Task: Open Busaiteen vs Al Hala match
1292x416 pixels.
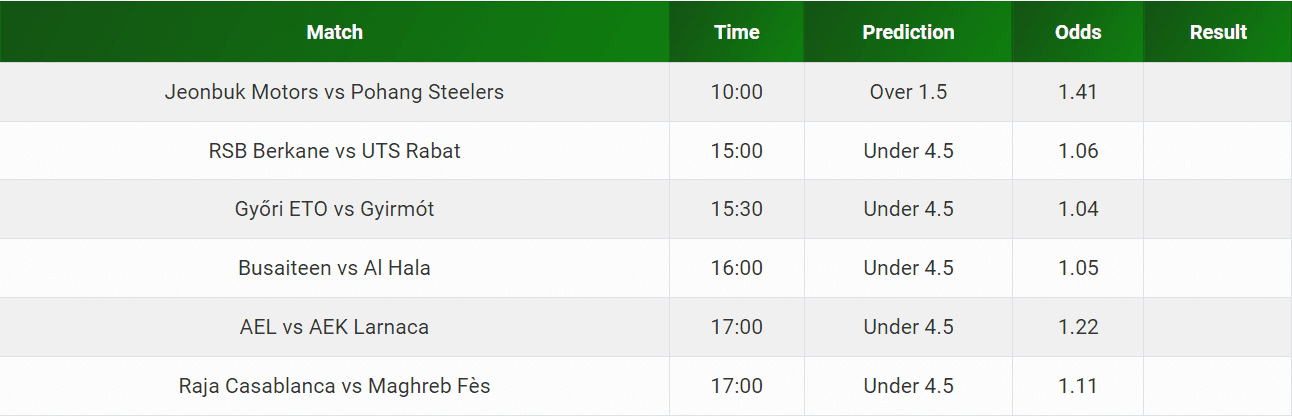Action: pos(334,268)
